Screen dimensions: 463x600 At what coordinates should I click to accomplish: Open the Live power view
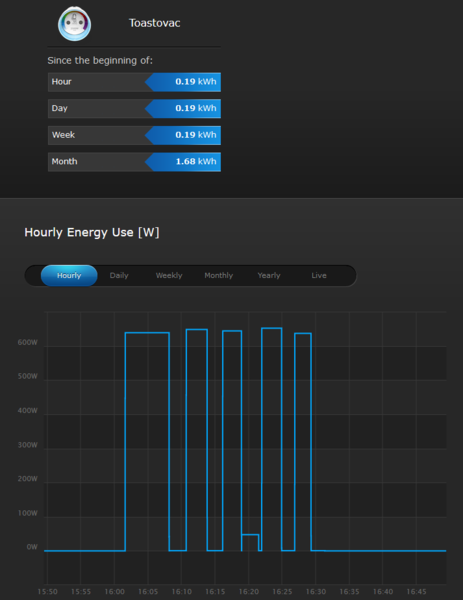(x=319, y=276)
